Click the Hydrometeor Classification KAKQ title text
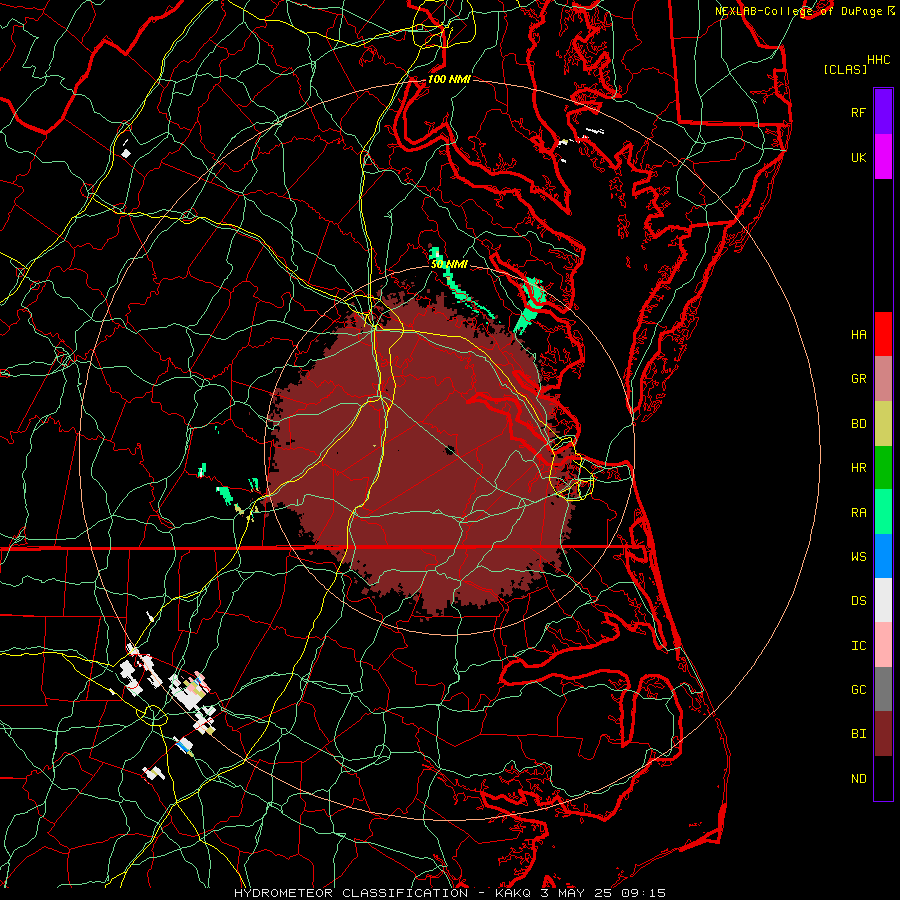The width and height of the screenshot is (900, 900). coord(449,893)
